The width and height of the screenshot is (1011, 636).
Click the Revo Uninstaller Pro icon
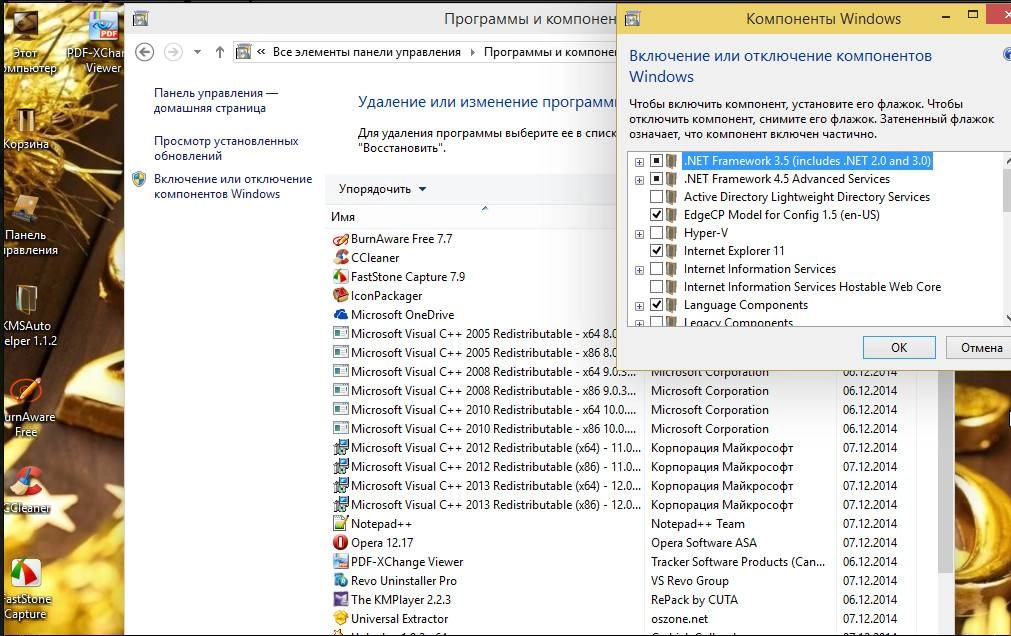point(340,581)
